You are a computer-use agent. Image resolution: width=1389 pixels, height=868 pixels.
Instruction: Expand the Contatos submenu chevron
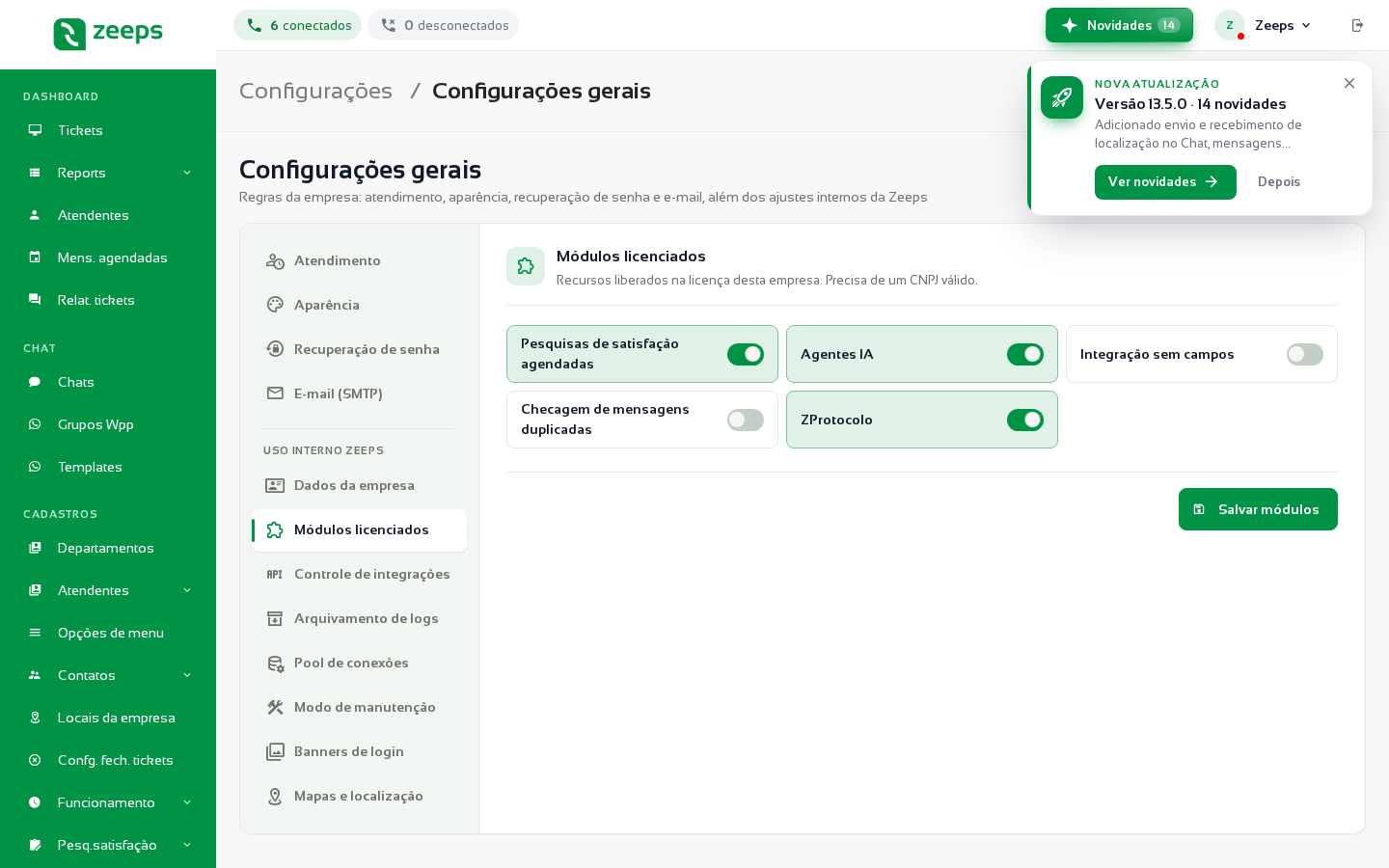tap(187, 675)
